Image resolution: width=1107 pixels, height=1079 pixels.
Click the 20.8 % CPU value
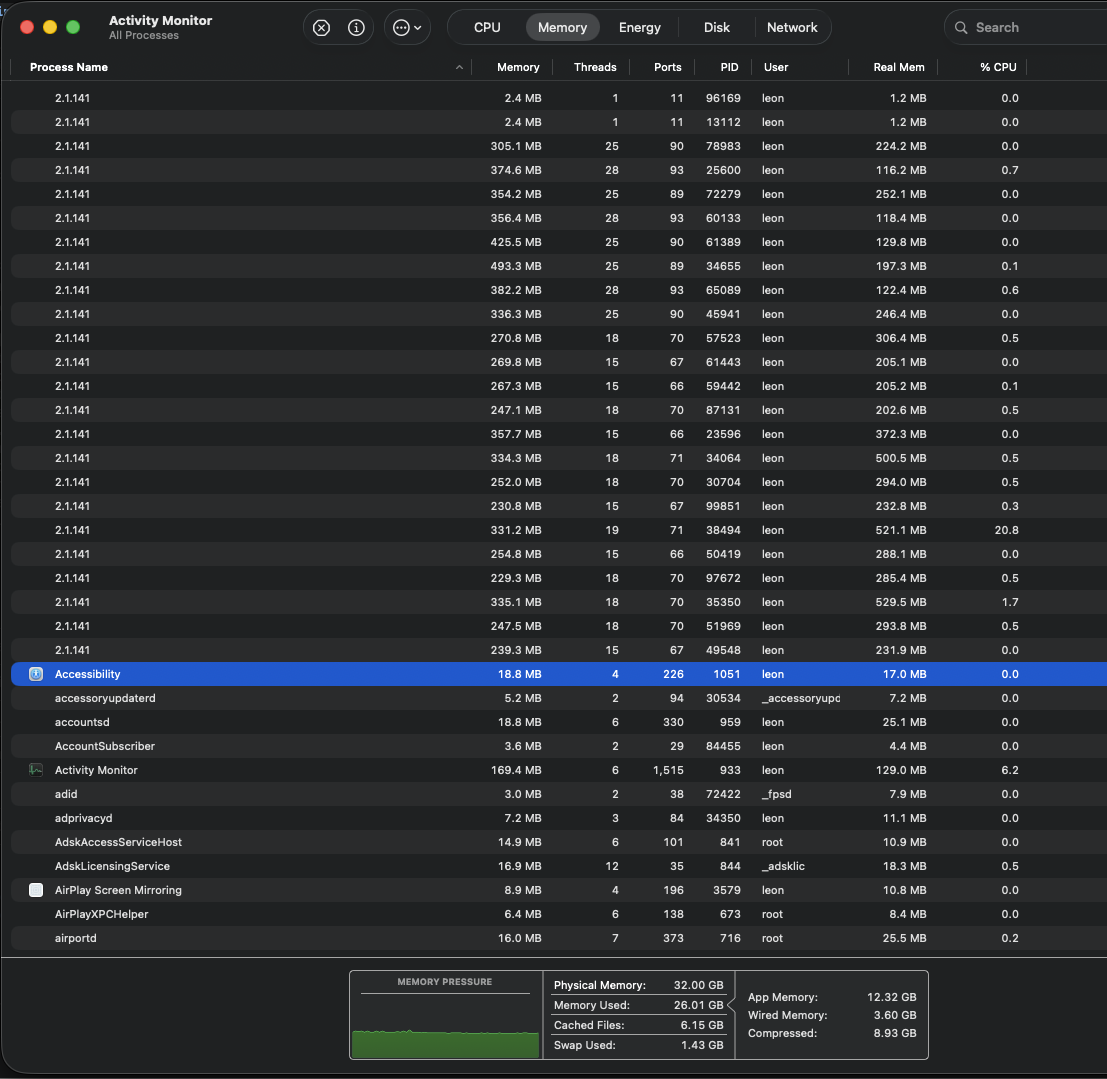tap(1006, 530)
